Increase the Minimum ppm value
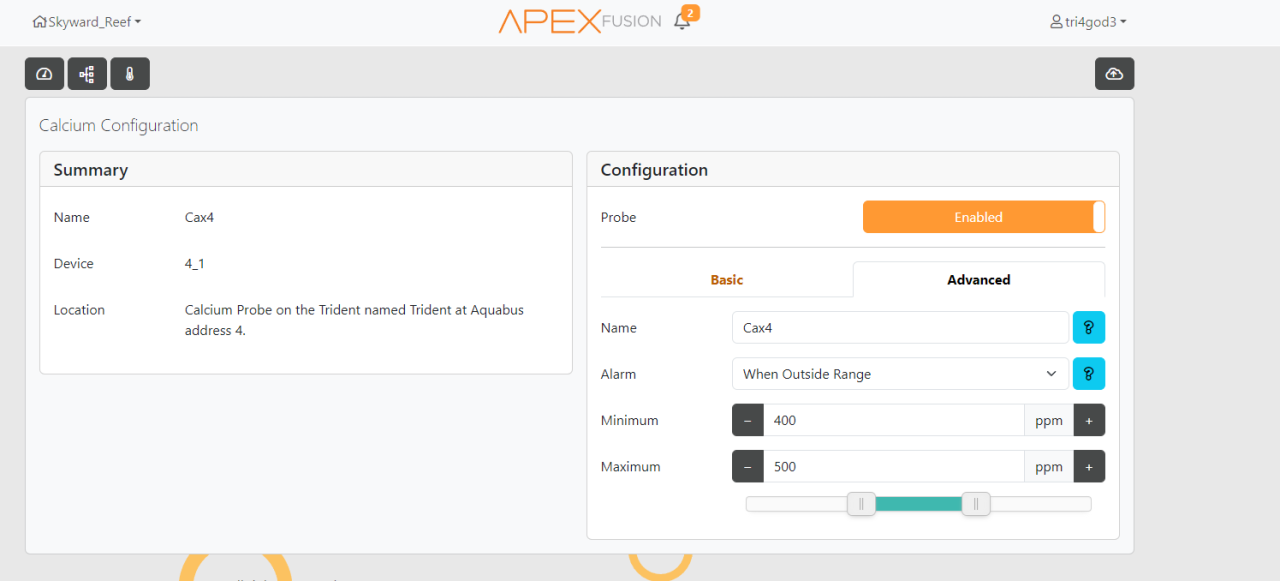The width and height of the screenshot is (1280, 581). [x=1089, y=421]
